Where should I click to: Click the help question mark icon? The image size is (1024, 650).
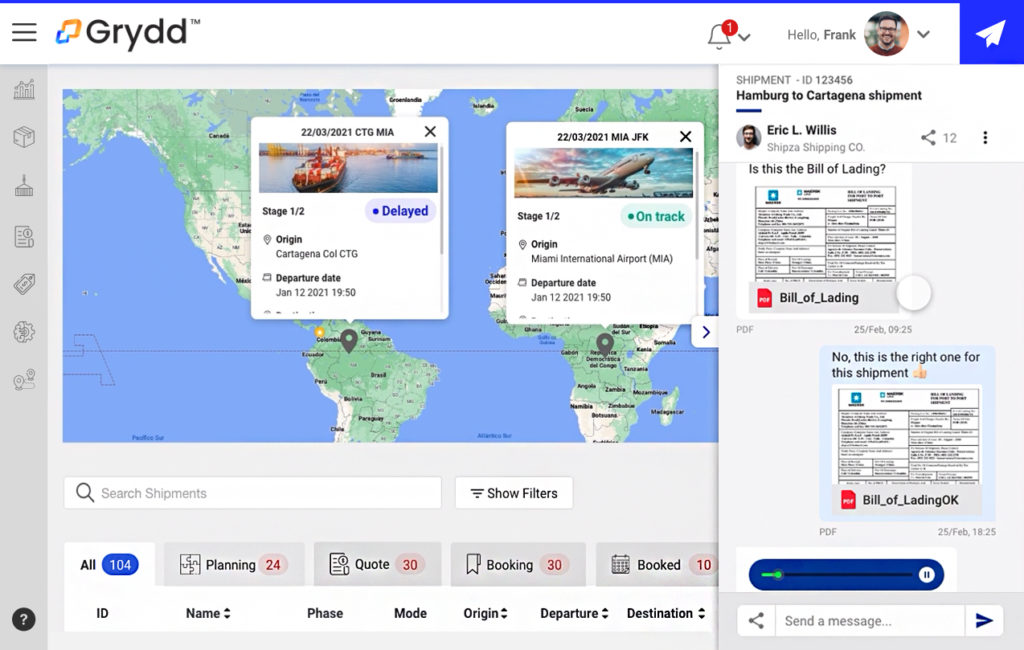(24, 619)
